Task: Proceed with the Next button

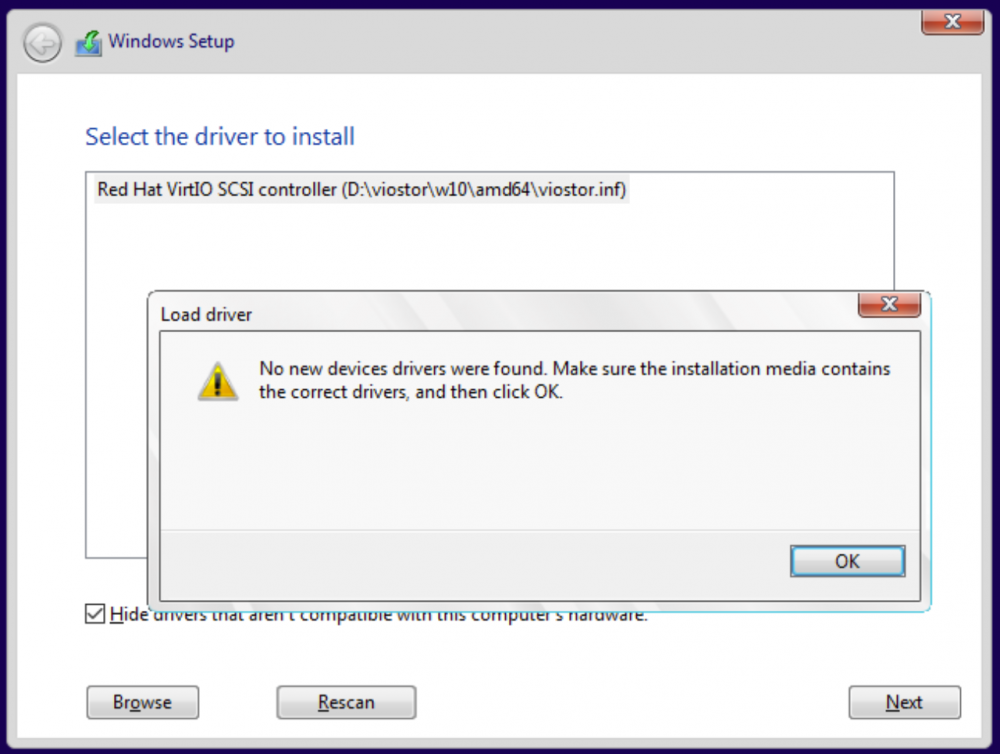Action: (904, 702)
